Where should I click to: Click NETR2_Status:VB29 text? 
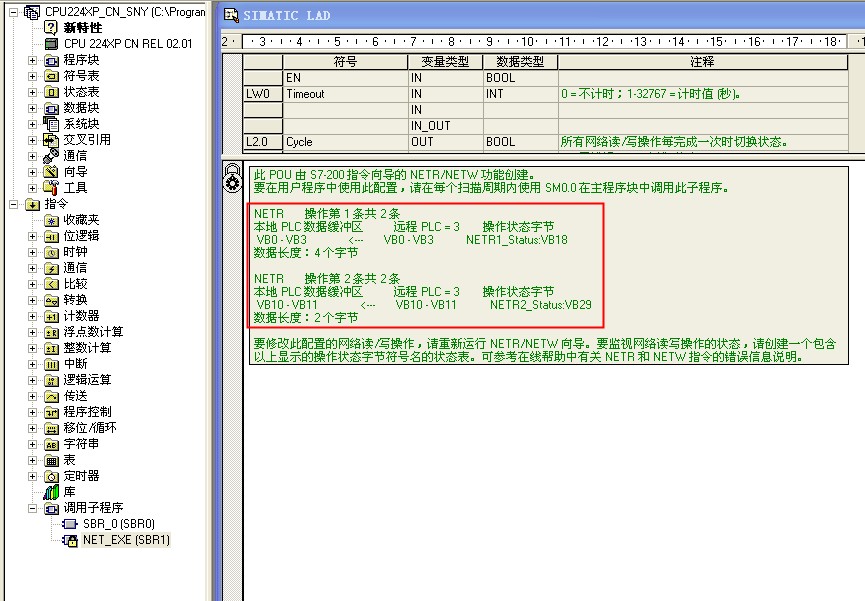coord(541,305)
